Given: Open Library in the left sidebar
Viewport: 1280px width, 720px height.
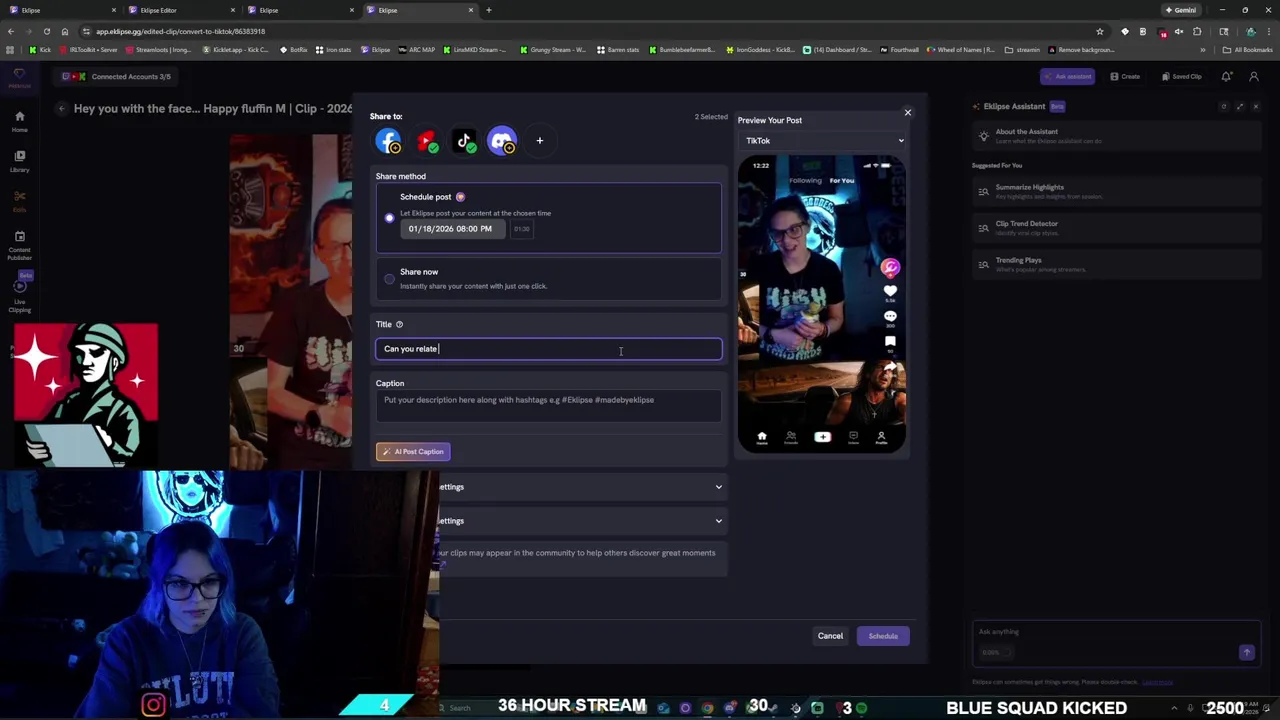Looking at the screenshot, I should tap(19, 161).
